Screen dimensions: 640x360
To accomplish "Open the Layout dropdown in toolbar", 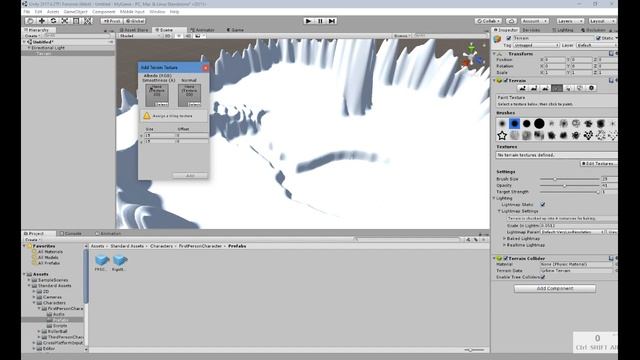I will point(602,21).
